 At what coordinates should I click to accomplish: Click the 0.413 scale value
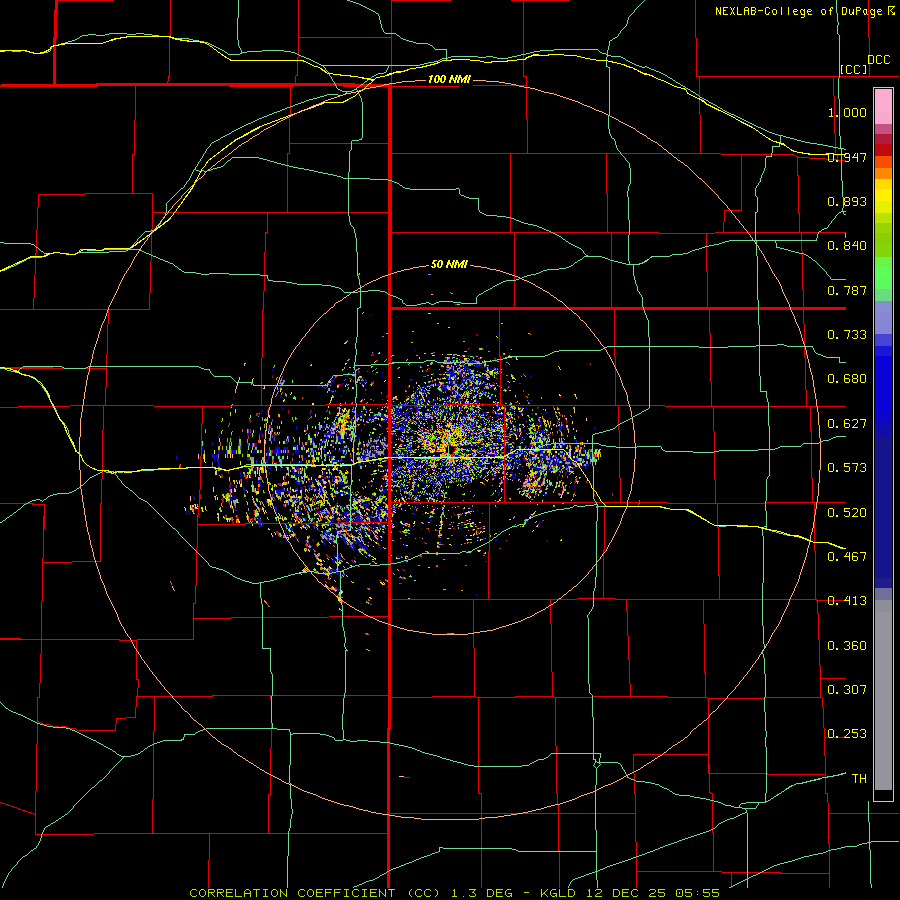click(x=847, y=601)
